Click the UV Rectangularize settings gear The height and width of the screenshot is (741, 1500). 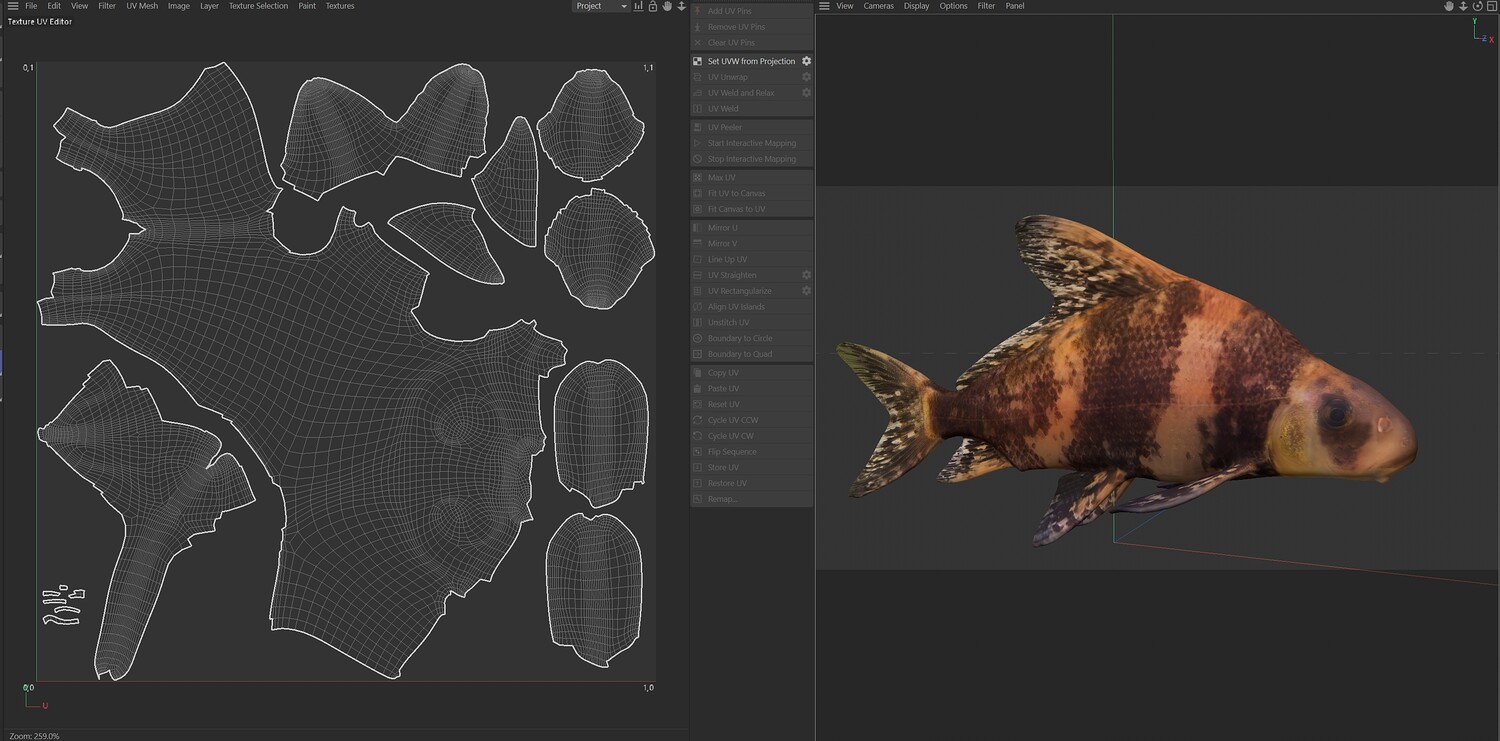[806, 291]
